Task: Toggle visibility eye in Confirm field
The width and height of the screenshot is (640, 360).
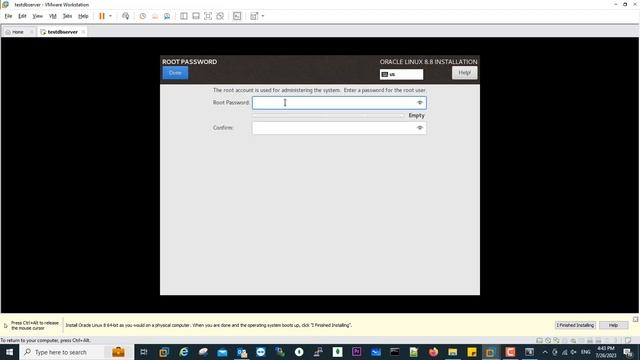Action: pyautogui.click(x=420, y=128)
